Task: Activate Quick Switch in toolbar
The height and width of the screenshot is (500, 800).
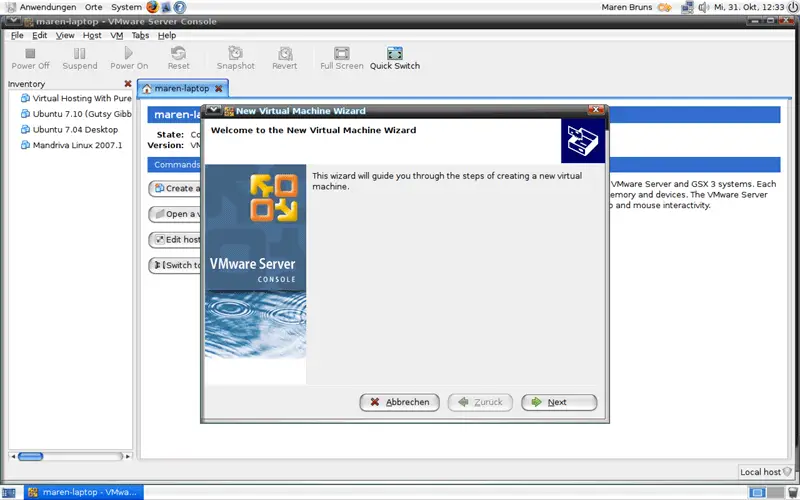Action: click(394, 54)
